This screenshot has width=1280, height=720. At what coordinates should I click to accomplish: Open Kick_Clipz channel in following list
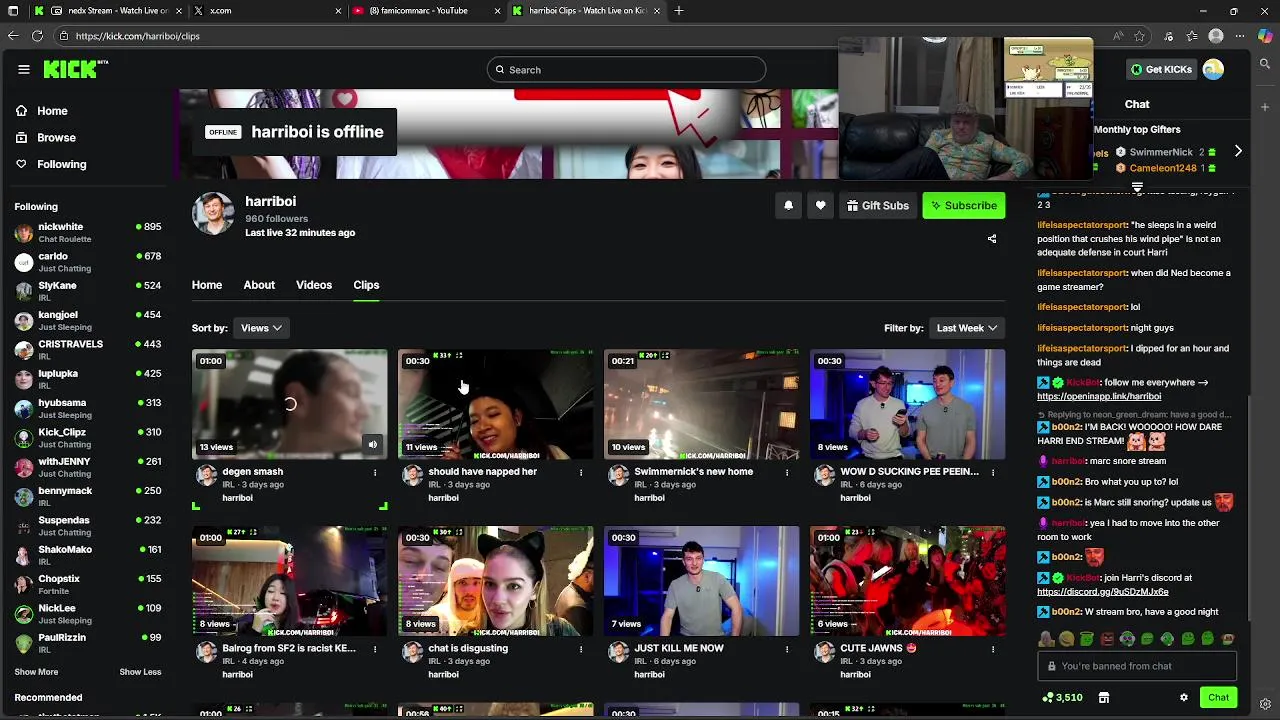[88, 438]
